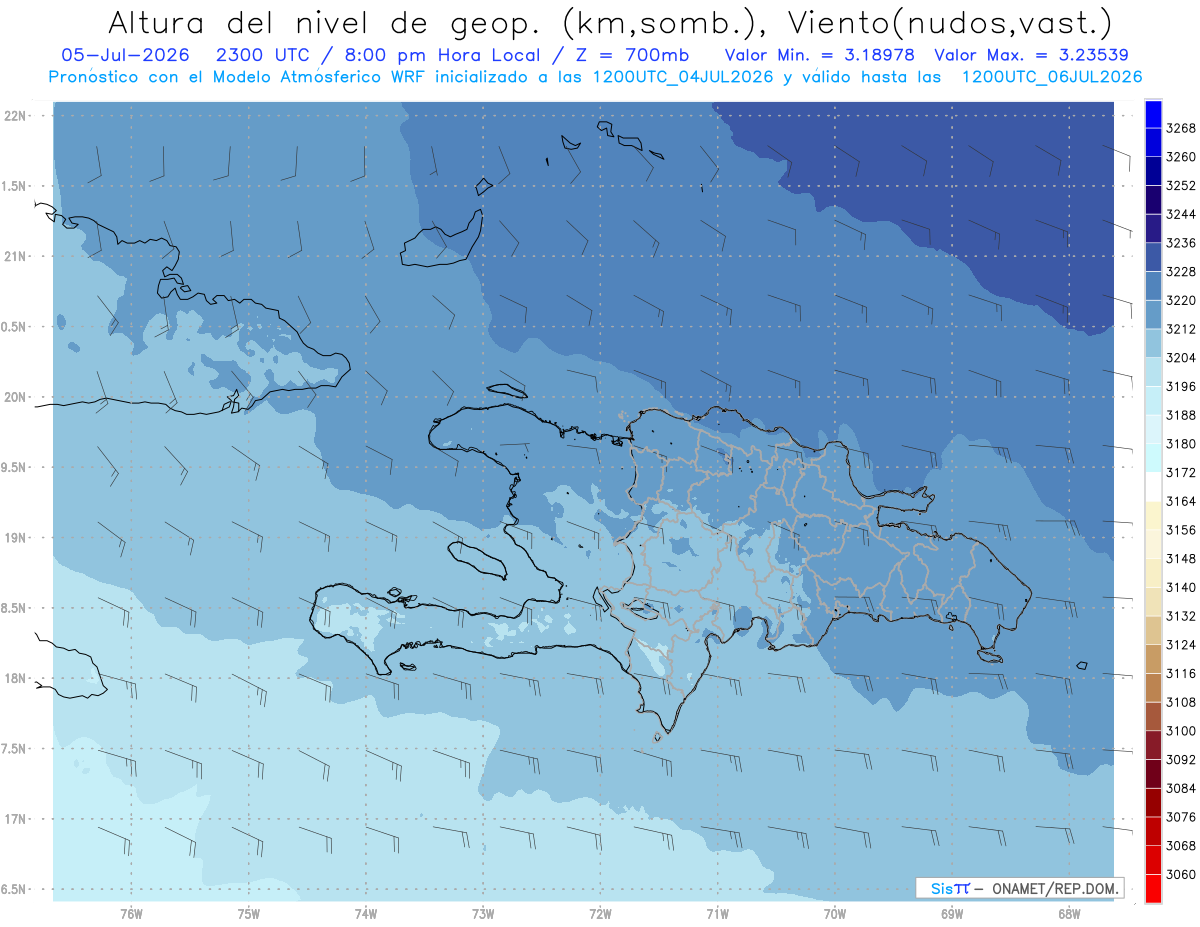Click legend swatch between 3116 and 3124

(x=1153, y=659)
